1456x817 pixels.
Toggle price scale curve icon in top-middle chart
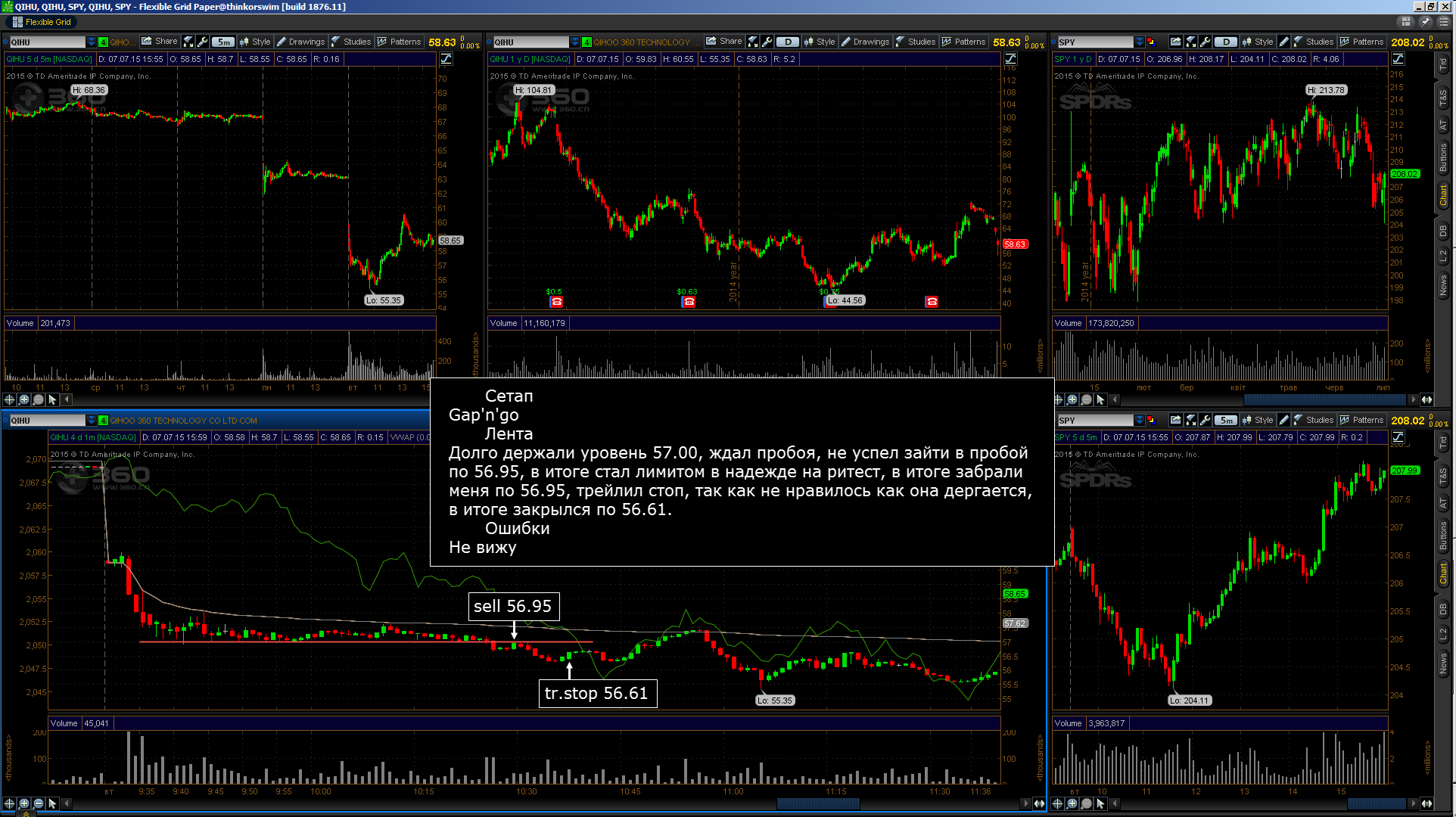pyautogui.click(x=1010, y=59)
